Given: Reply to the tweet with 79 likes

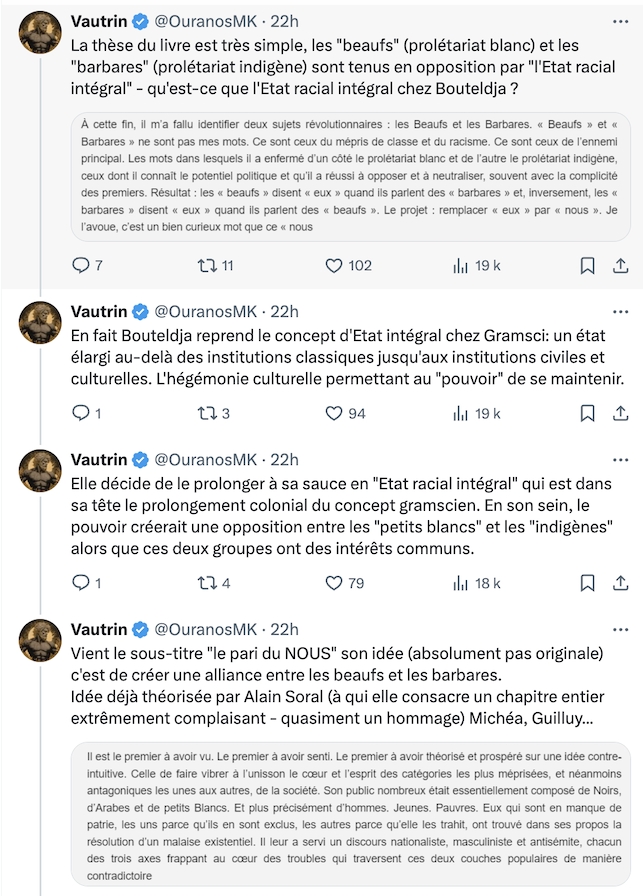Looking at the screenshot, I should [x=87, y=583].
